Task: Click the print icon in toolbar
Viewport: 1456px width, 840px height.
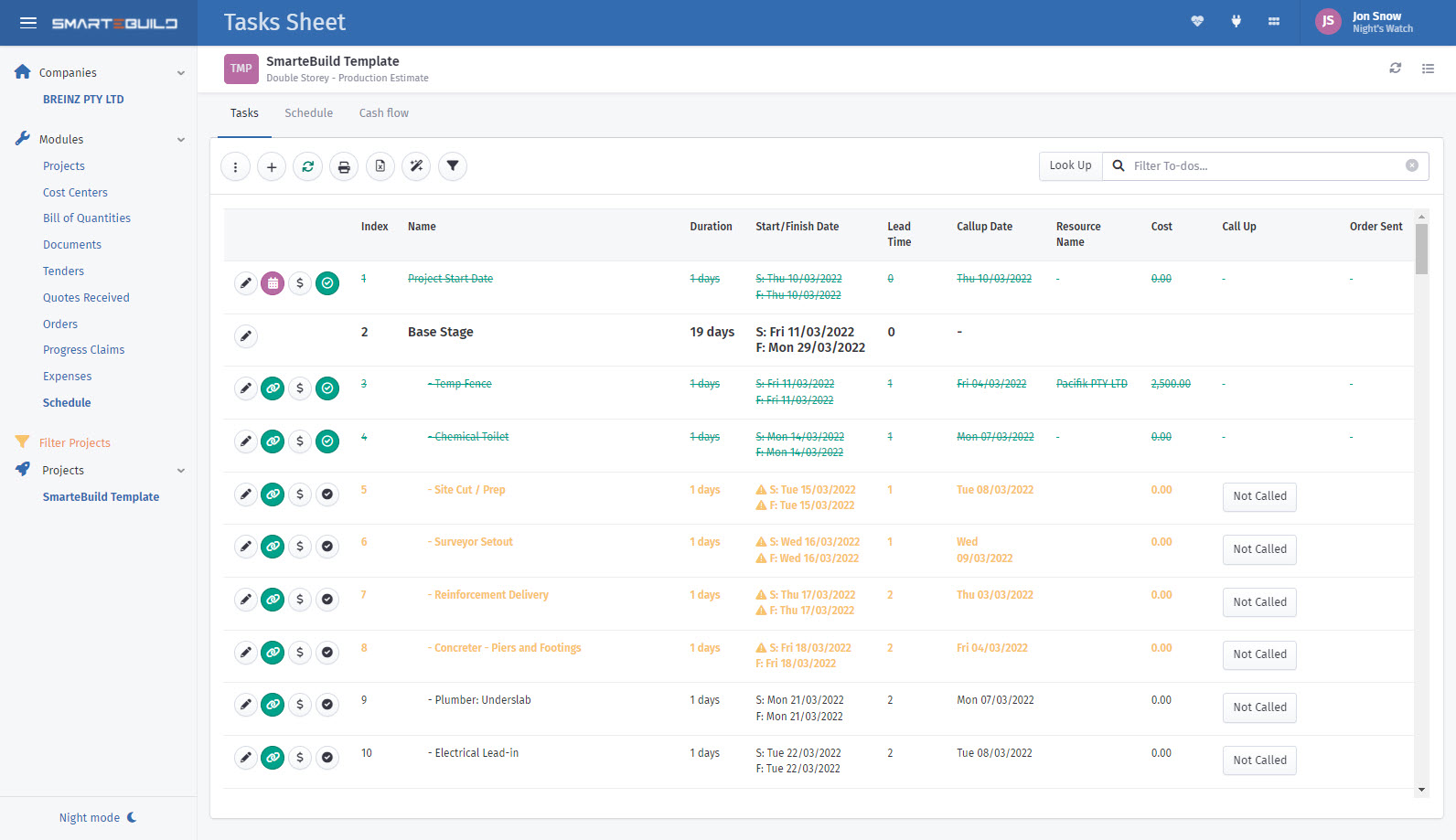Action: click(344, 166)
